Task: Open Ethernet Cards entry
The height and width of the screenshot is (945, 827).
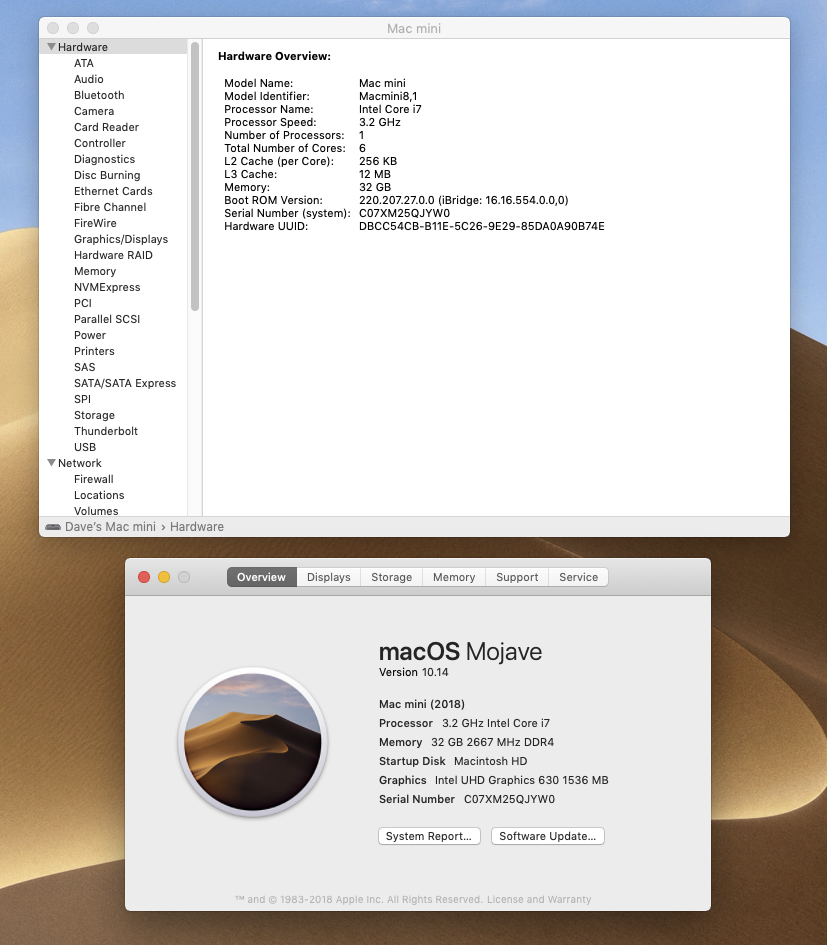Action: coord(113,191)
